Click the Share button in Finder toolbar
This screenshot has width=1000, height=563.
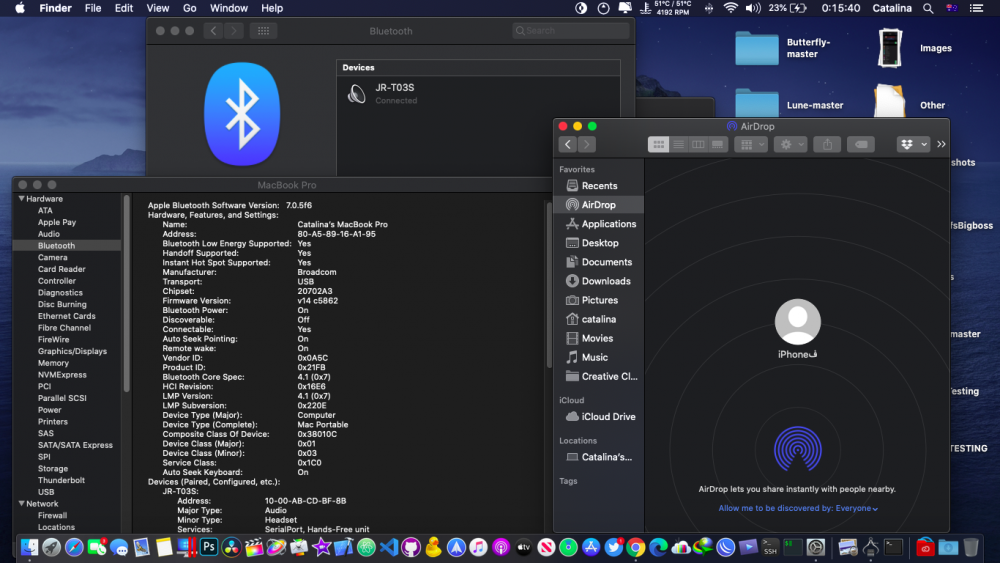[x=827, y=144]
